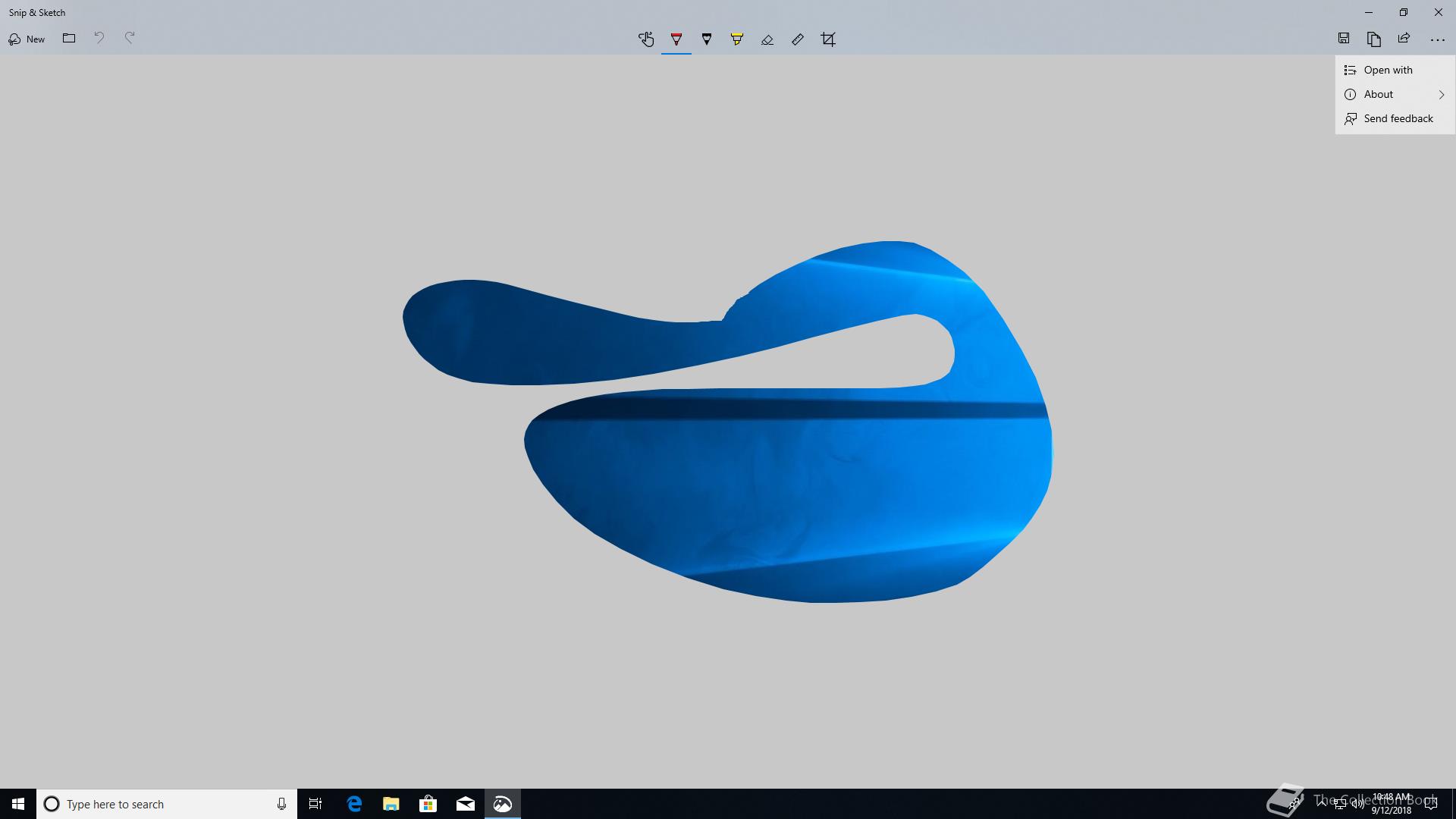Activate the Crop tool
Screen dimensions: 1456x819
tap(828, 39)
